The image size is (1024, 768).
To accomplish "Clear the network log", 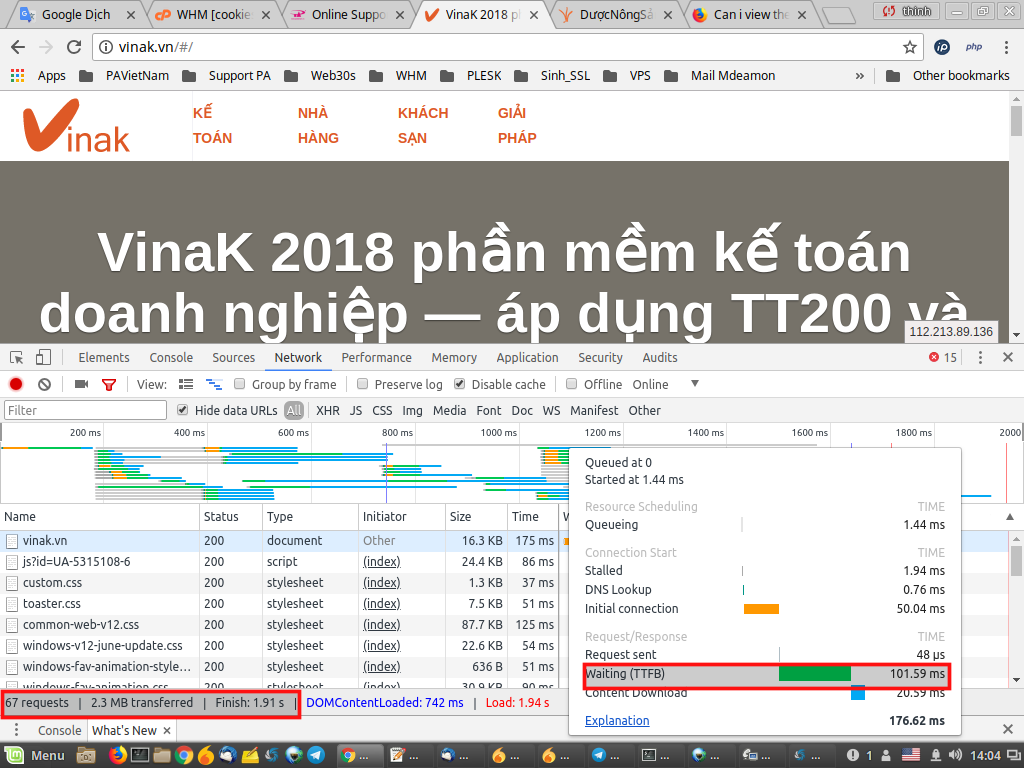I will click(x=44, y=384).
